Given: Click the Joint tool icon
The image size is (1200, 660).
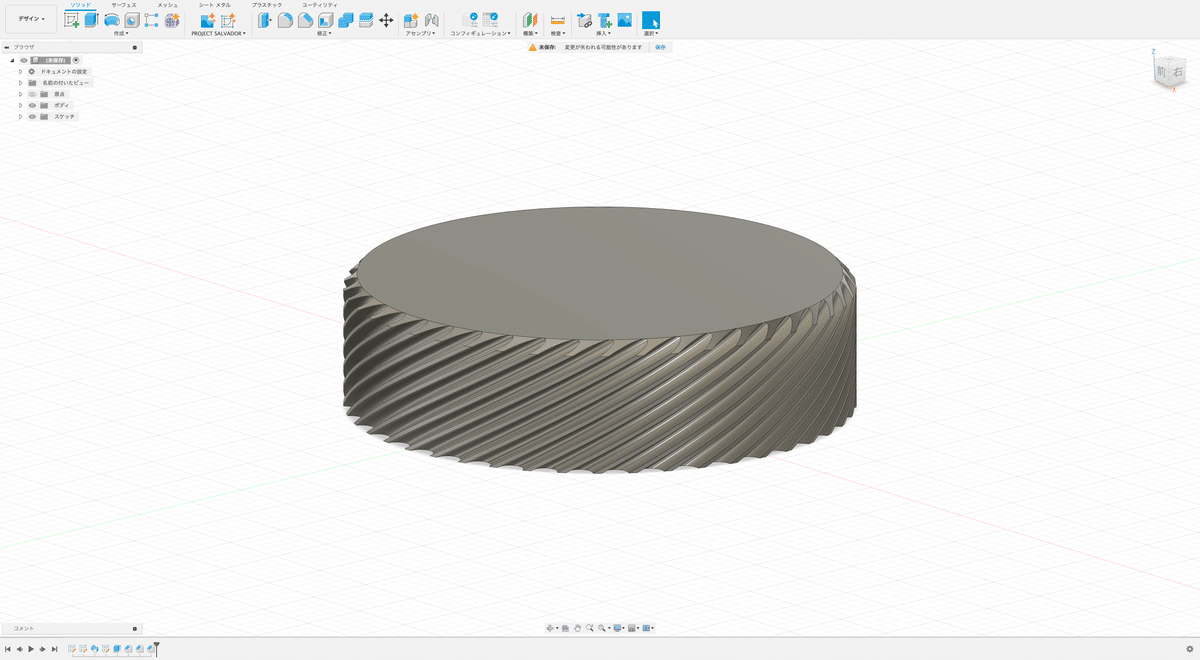Looking at the screenshot, I should 431,20.
